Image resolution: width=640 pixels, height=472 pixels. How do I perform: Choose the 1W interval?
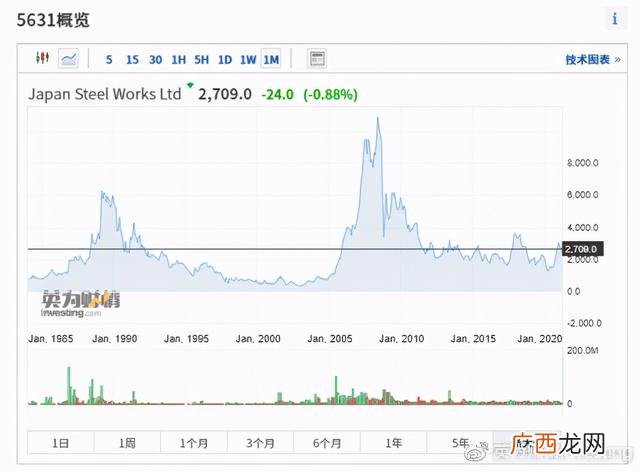(x=248, y=60)
